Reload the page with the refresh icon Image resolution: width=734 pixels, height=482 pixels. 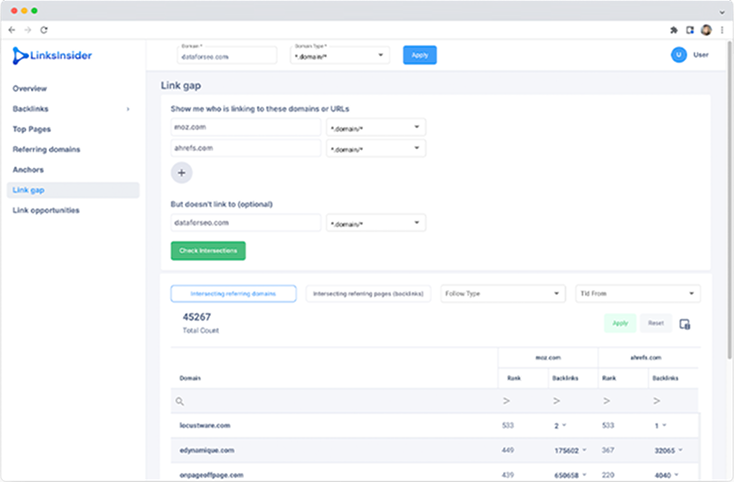[44, 30]
